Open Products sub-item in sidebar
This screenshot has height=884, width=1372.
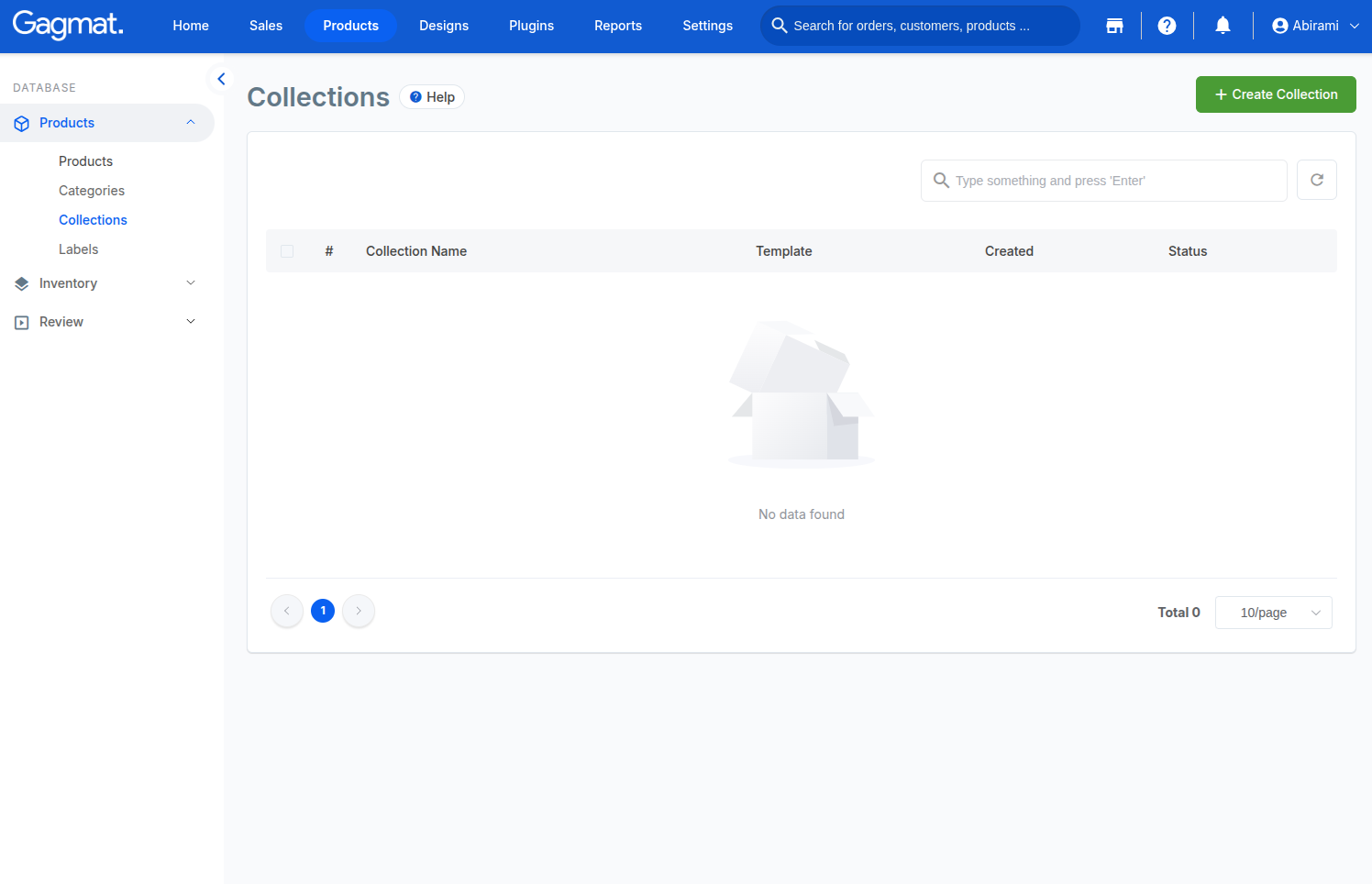pyautogui.click(x=86, y=161)
